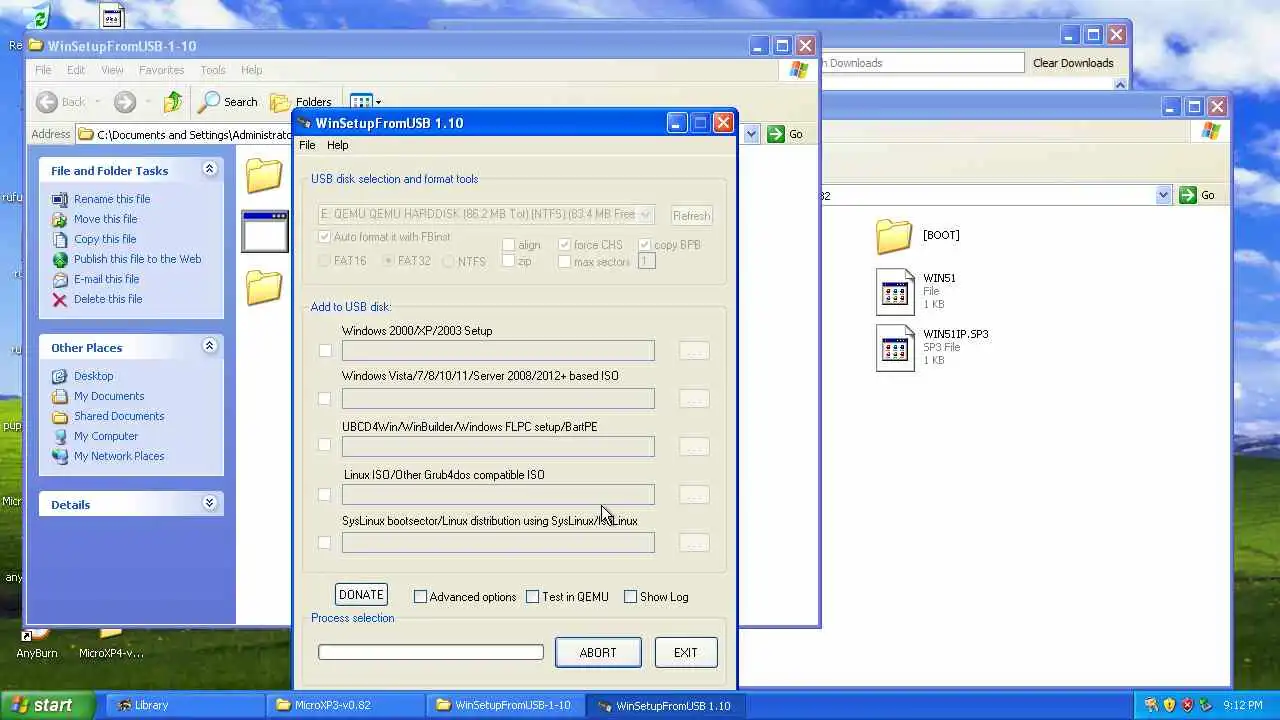This screenshot has width=1280, height=720.
Task: Open address bar dropdown in MicroXP window
Action: [1163, 195]
